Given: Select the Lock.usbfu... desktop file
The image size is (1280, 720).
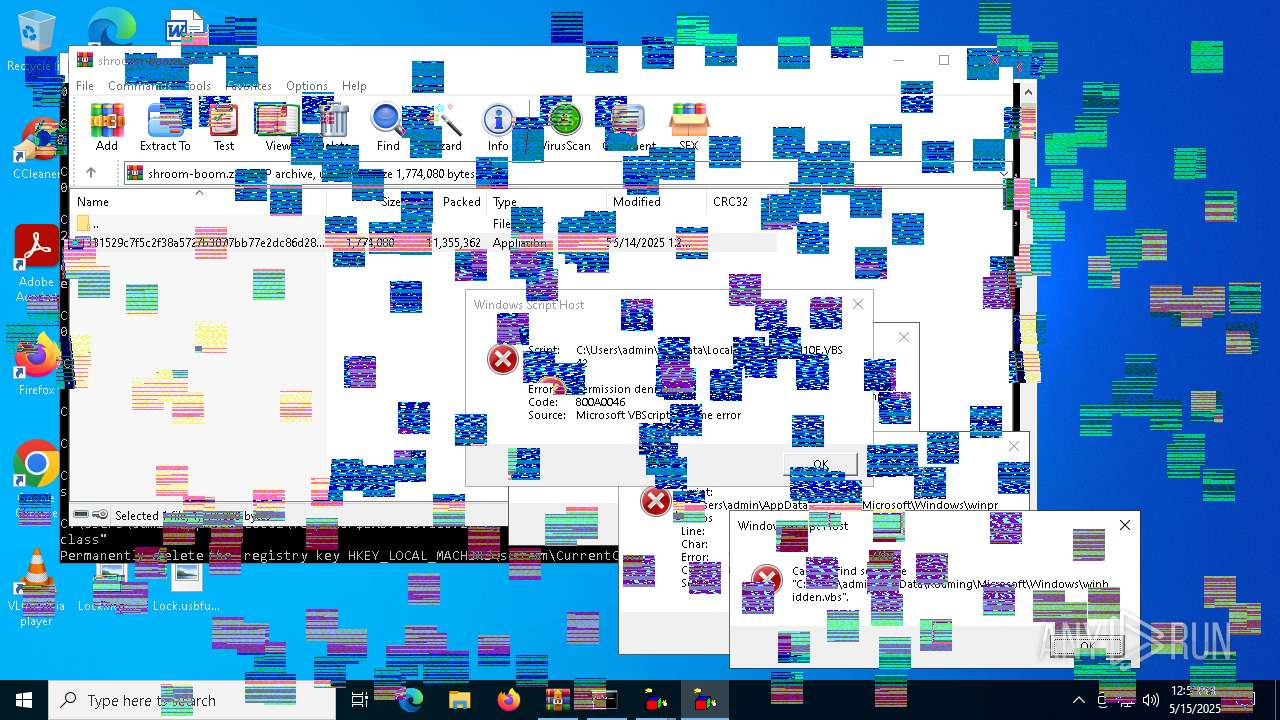Looking at the screenshot, I should point(186,588).
